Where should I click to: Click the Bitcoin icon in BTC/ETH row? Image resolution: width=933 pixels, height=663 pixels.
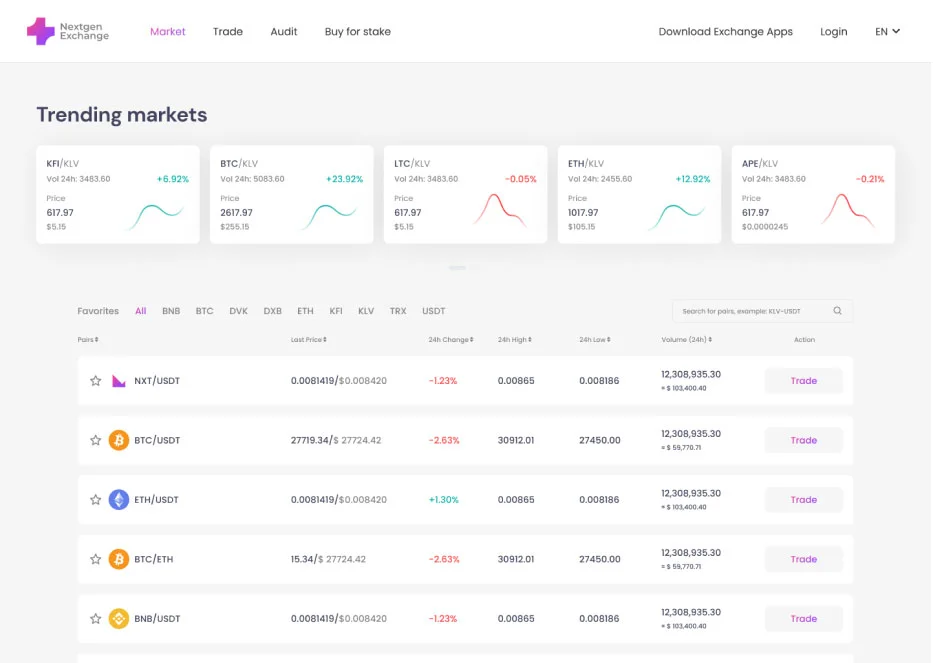[x=119, y=559]
